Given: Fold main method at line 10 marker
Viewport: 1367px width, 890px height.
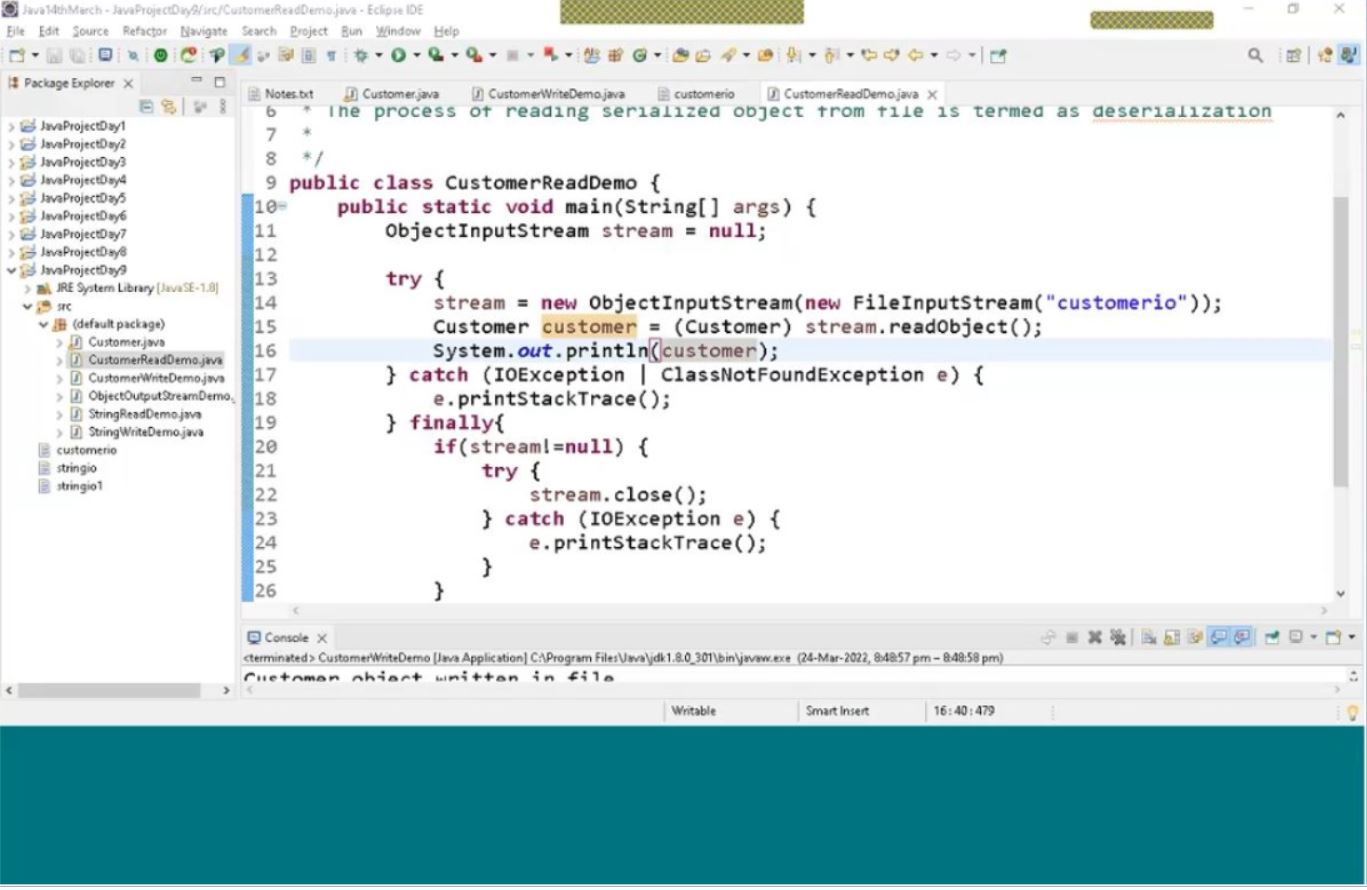Looking at the screenshot, I should [x=282, y=206].
